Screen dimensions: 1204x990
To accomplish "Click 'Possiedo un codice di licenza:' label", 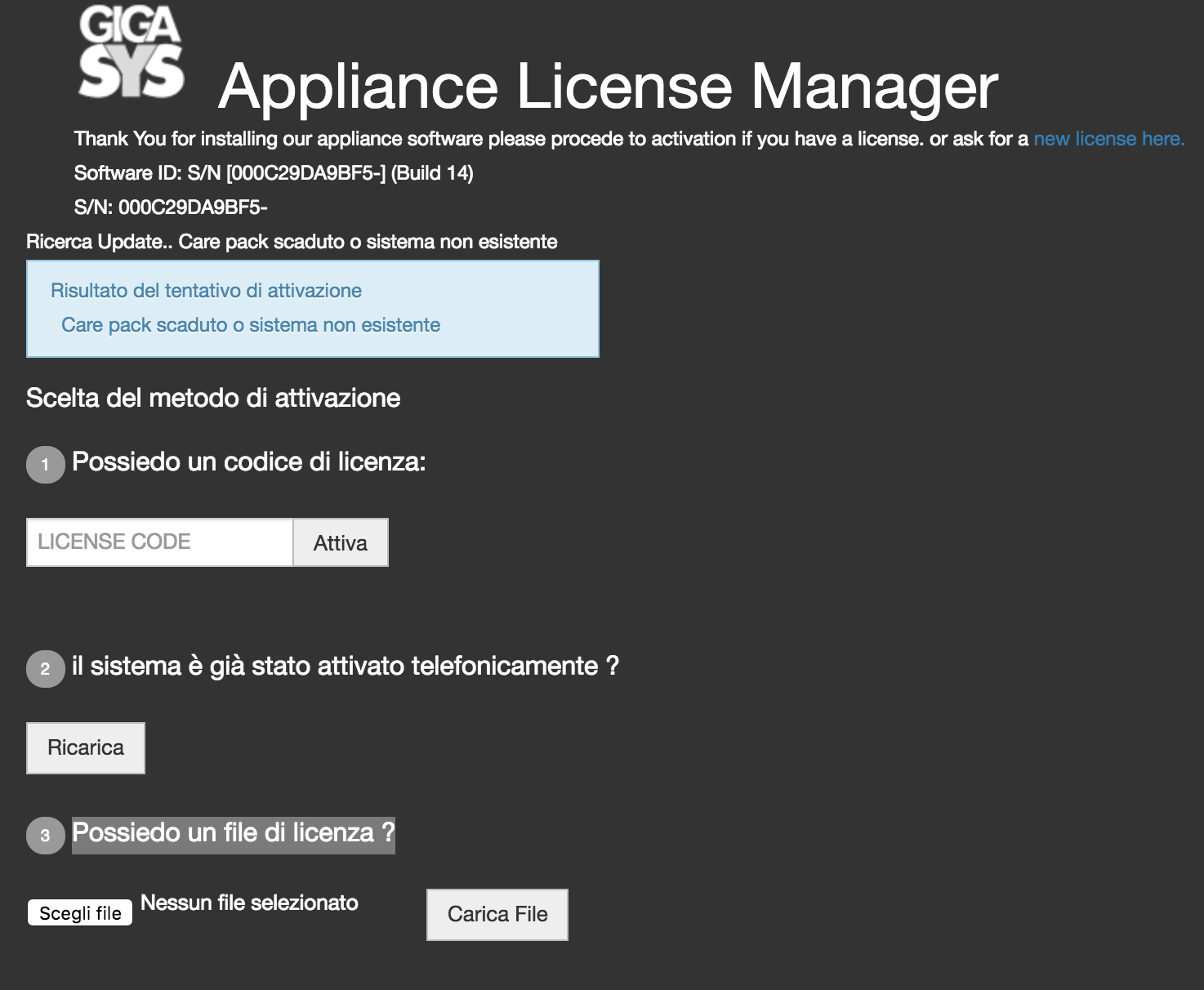I will (249, 462).
